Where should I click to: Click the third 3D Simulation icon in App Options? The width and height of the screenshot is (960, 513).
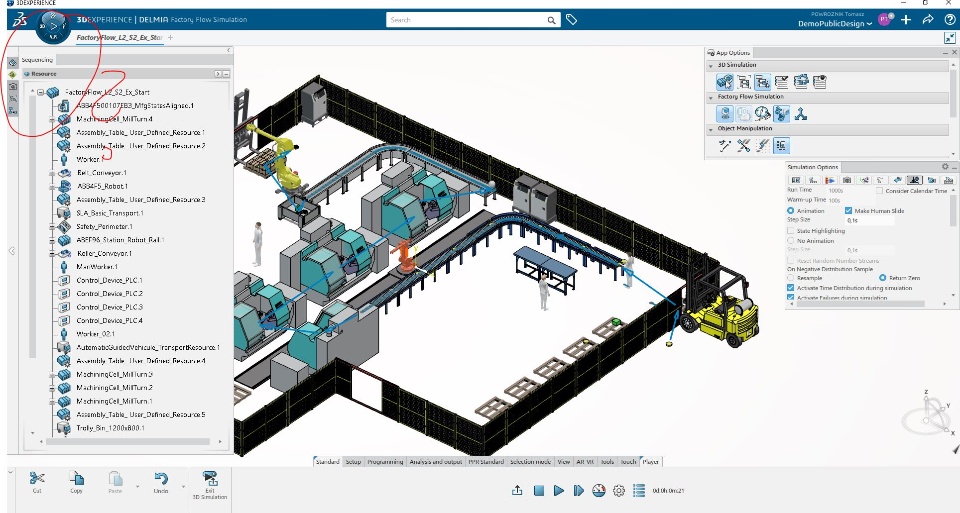[x=762, y=81]
